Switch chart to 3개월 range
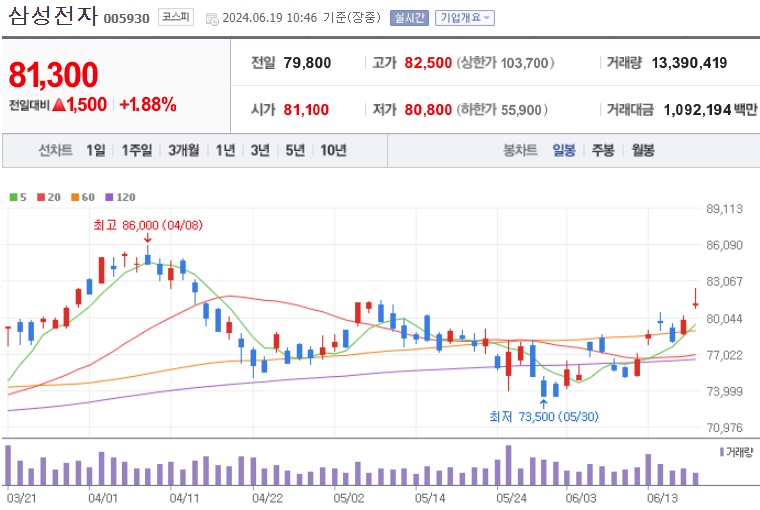Viewport: 760px width, 510px height. pos(184,150)
